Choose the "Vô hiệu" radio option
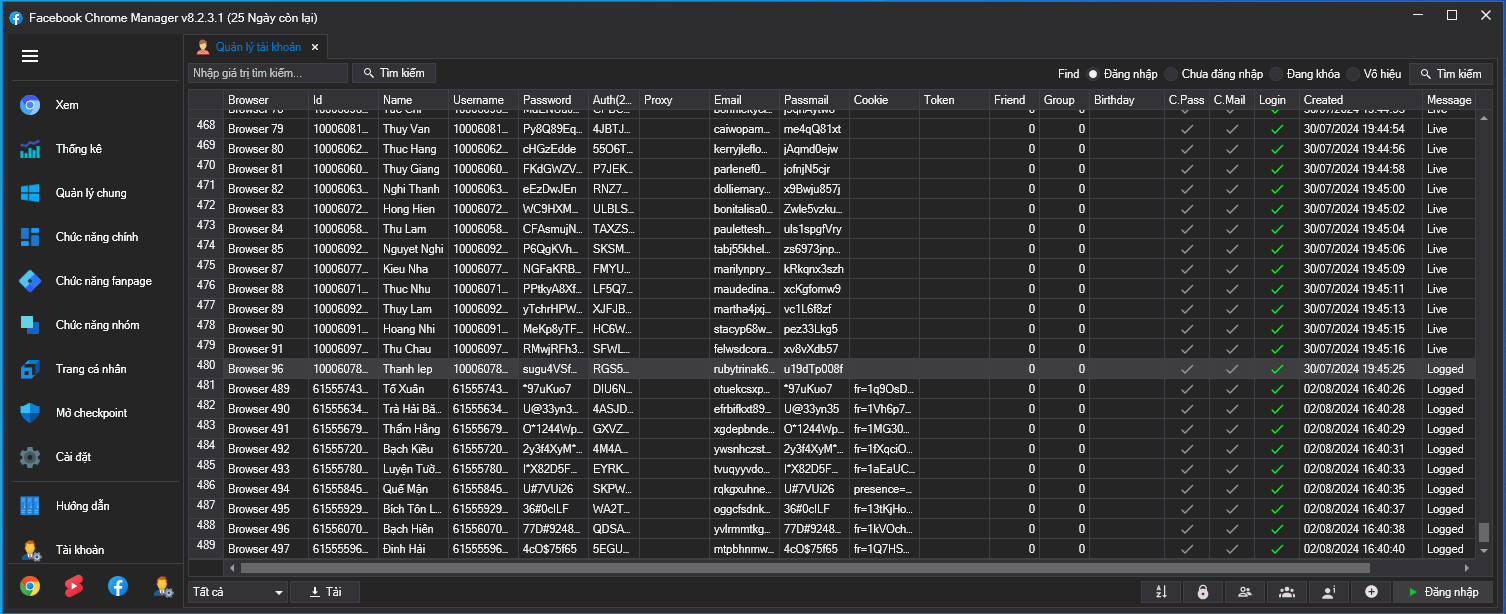 point(1353,74)
